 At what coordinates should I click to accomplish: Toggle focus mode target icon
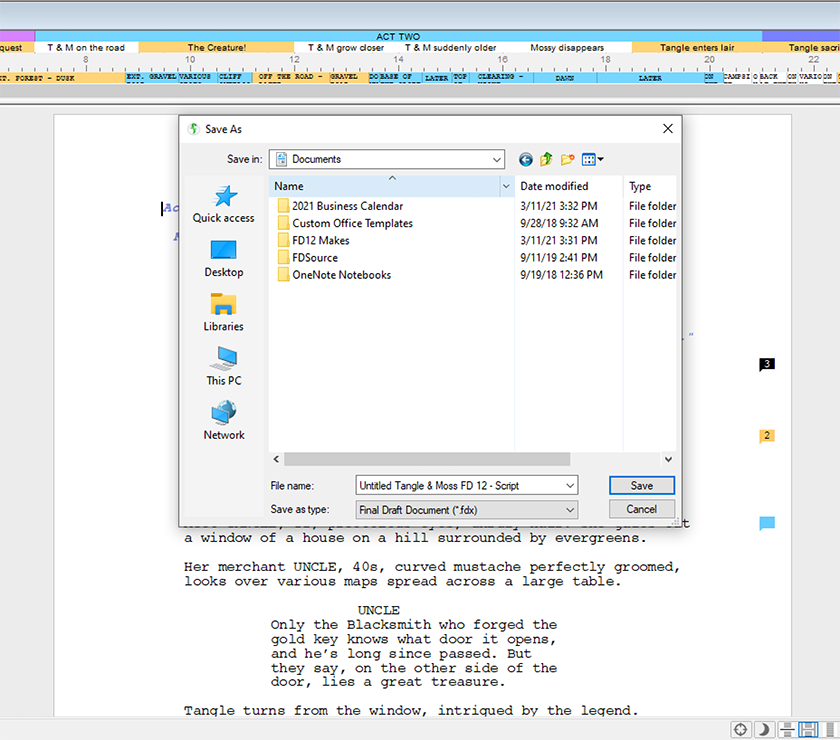741,730
